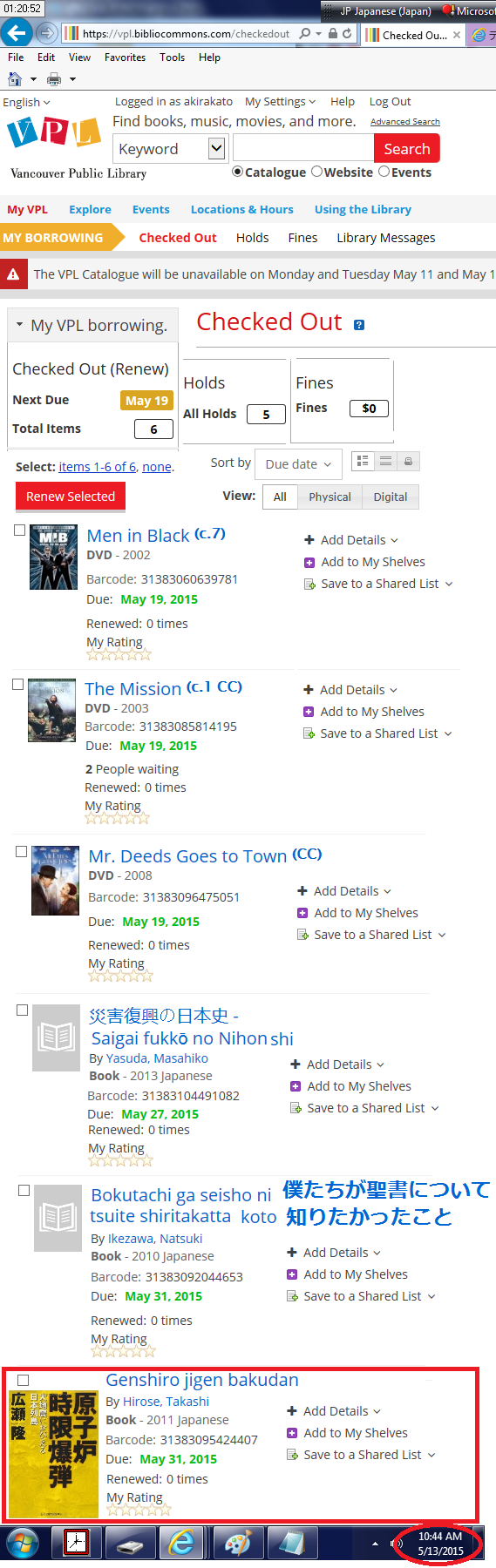
Task: Select checkbox for The Mission
Action: click(x=17, y=685)
